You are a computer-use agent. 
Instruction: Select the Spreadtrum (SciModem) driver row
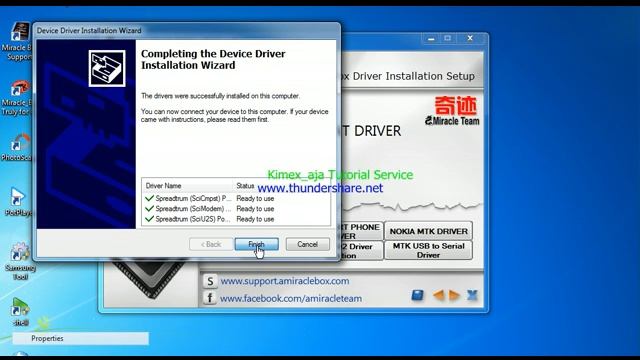pyautogui.click(x=236, y=209)
